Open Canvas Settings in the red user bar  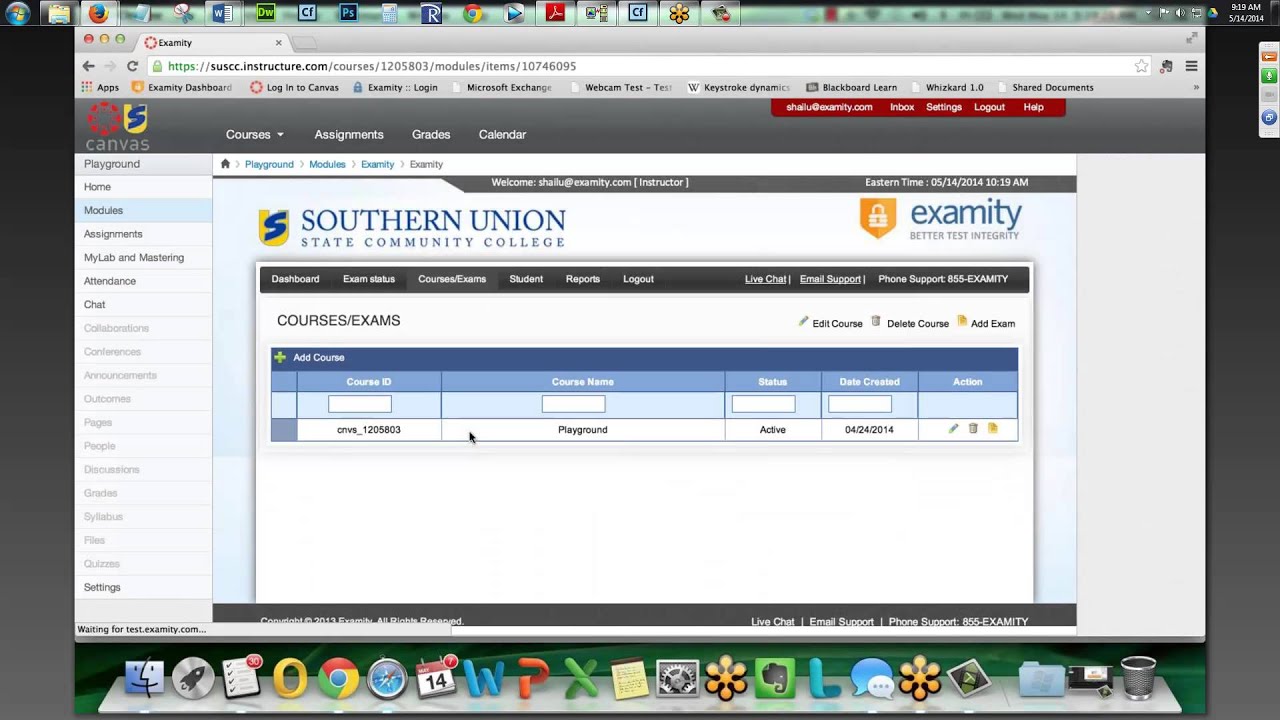(x=944, y=107)
